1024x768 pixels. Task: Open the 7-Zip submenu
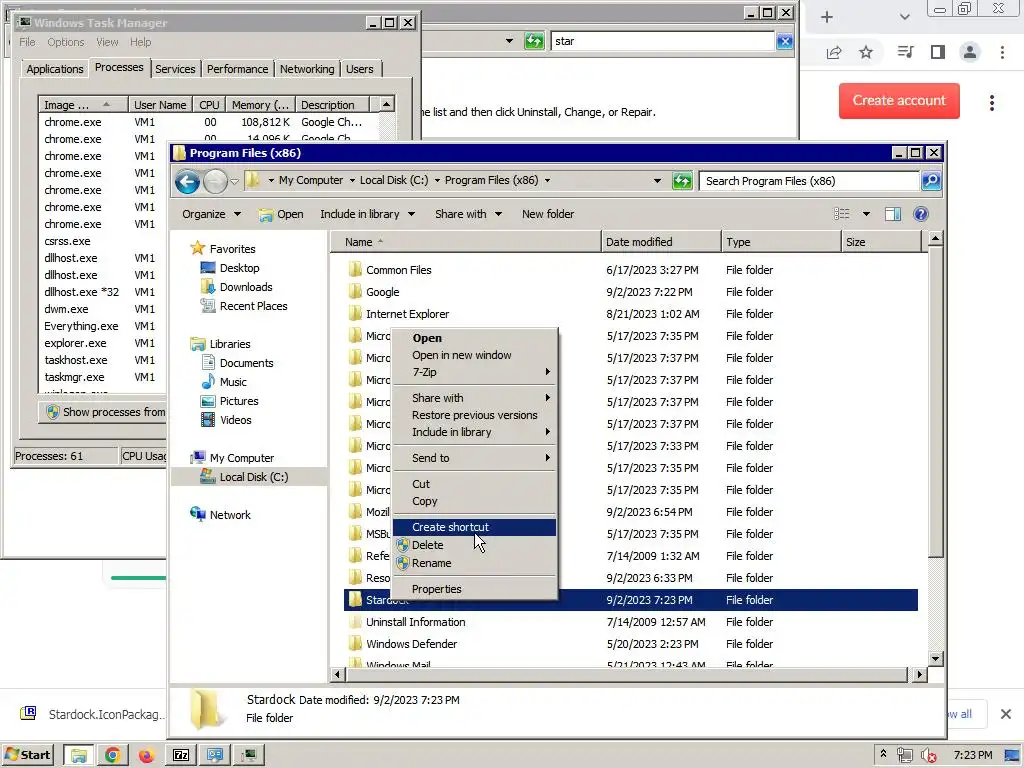point(474,372)
